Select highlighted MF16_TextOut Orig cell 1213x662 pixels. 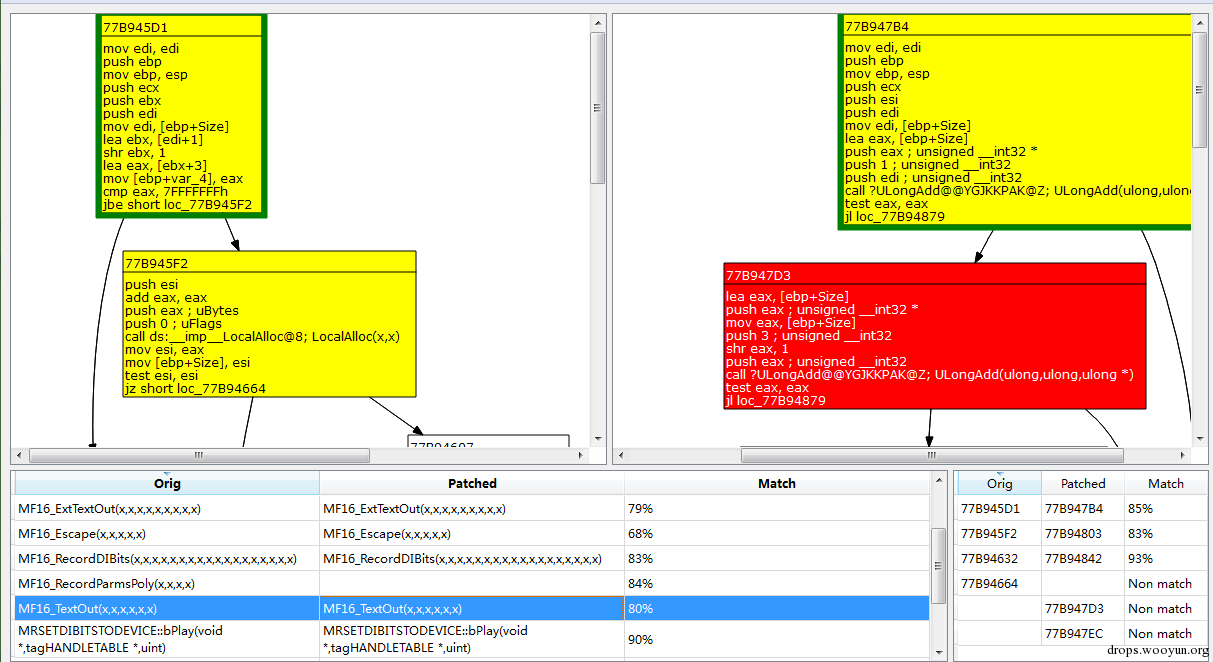(x=167, y=608)
